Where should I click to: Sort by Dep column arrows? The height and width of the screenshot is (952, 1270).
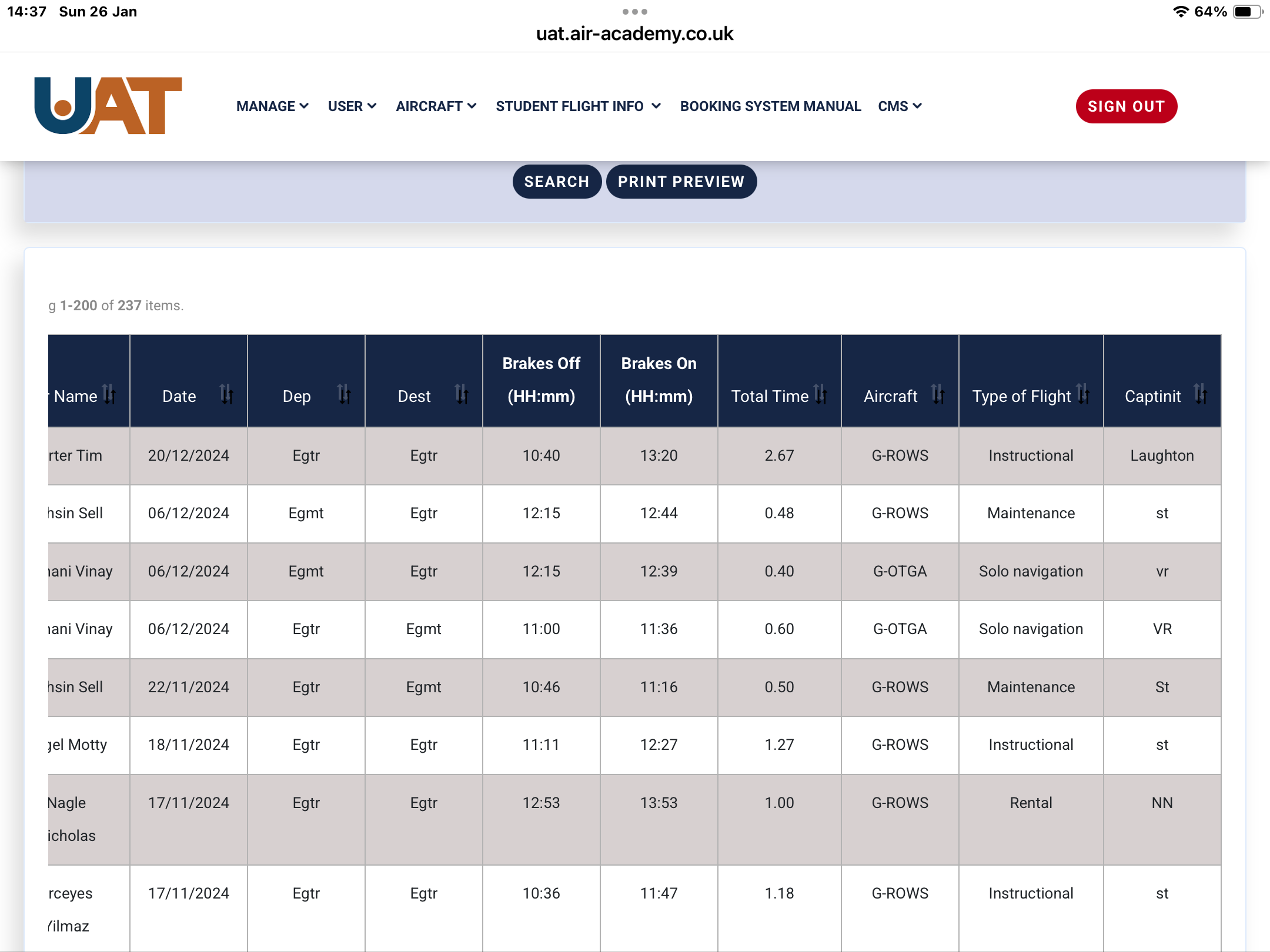click(344, 394)
